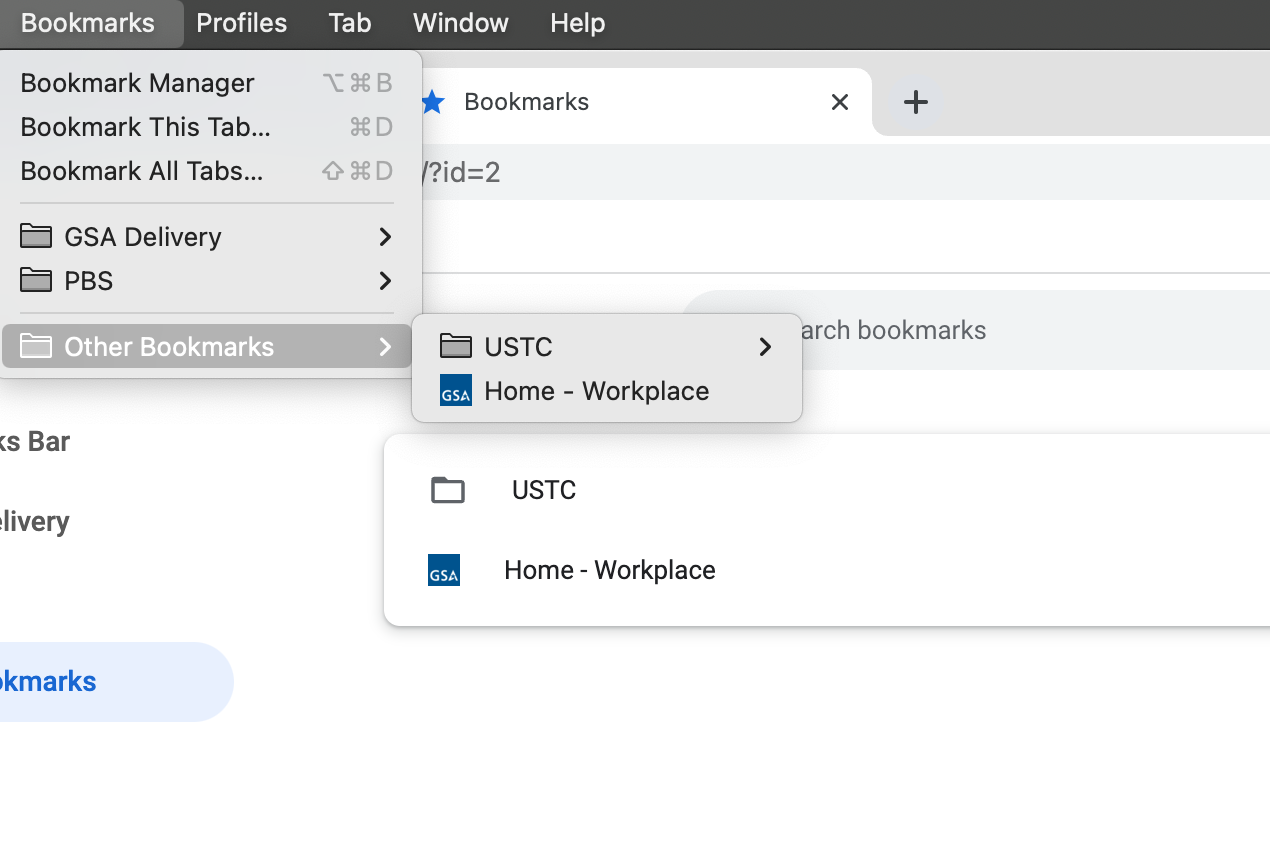Image resolution: width=1270 pixels, height=864 pixels.
Task: Click the USTC folder icon on the bookmarks page
Action: coord(447,489)
